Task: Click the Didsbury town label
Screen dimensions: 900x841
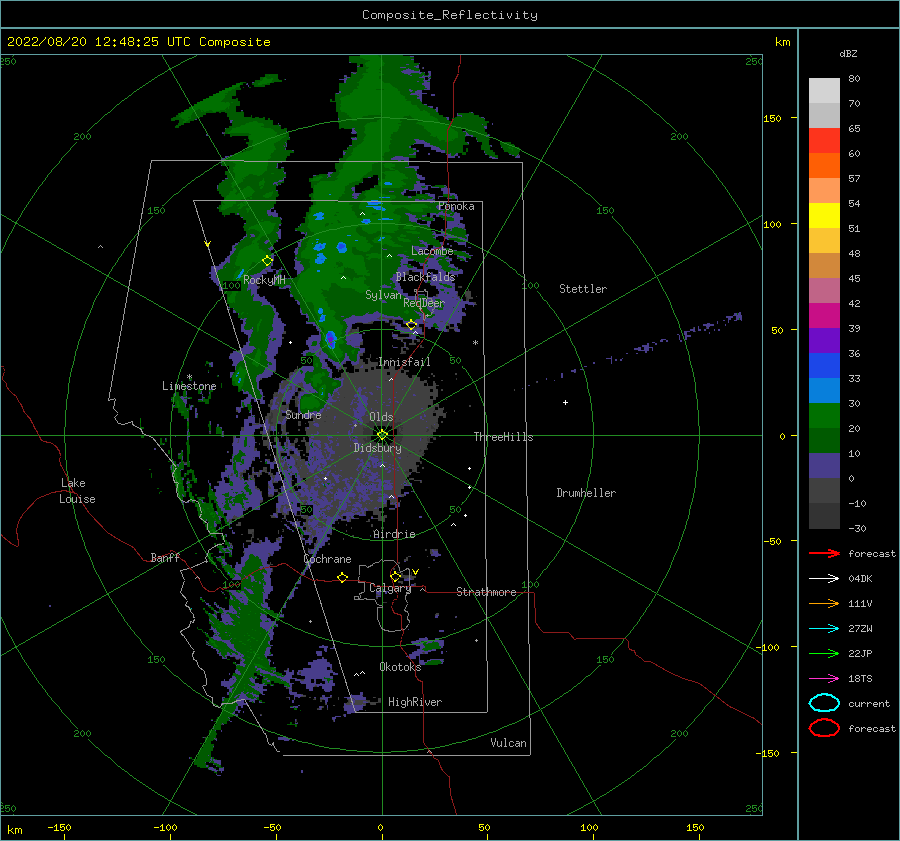Action: tap(377, 448)
